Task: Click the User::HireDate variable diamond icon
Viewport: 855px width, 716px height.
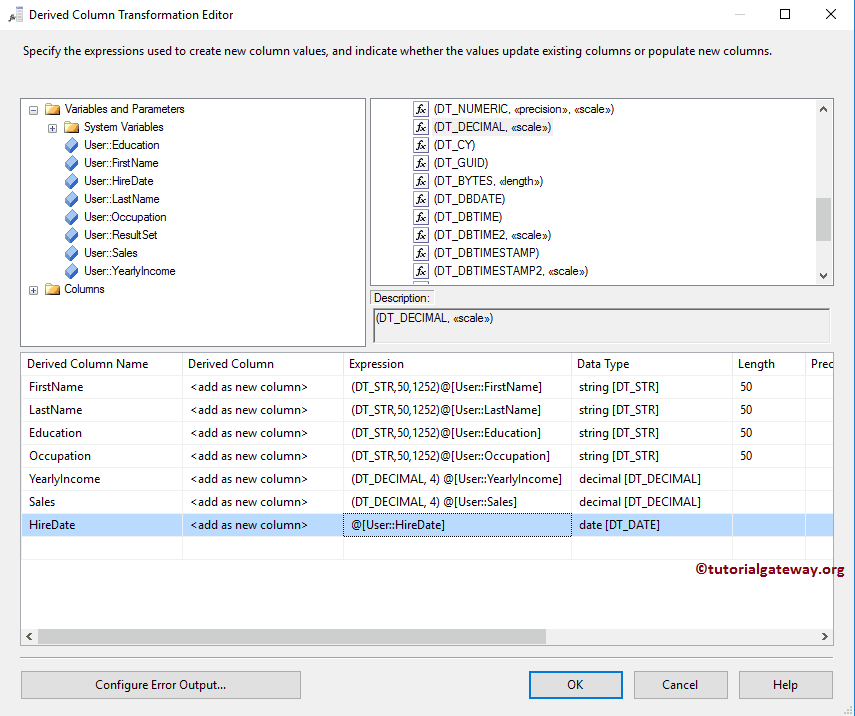Action: click(x=70, y=181)
